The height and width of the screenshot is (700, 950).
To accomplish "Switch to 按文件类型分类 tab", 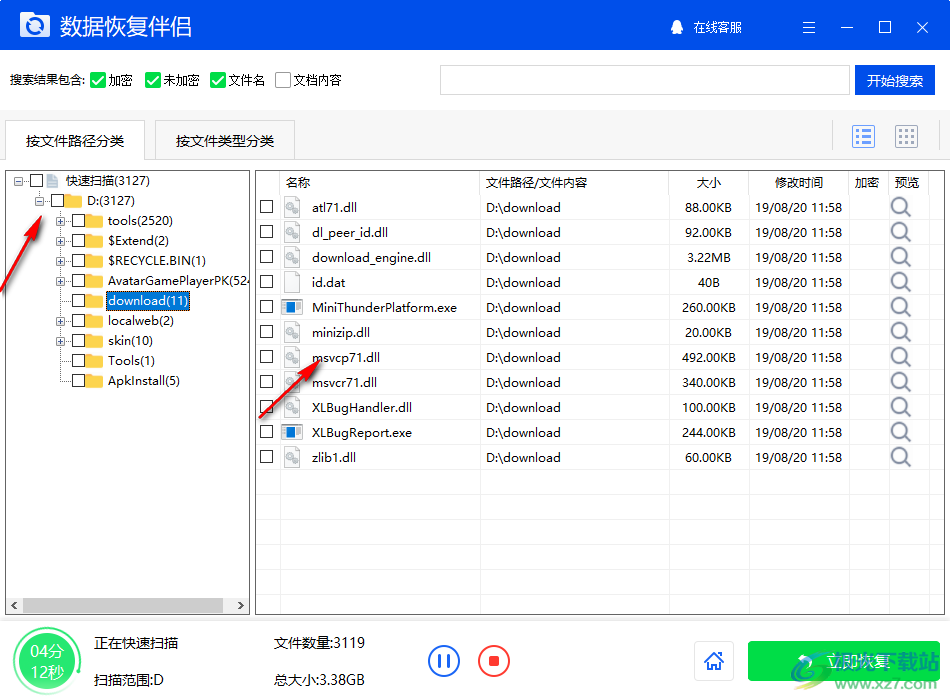I will click(224, 141).
